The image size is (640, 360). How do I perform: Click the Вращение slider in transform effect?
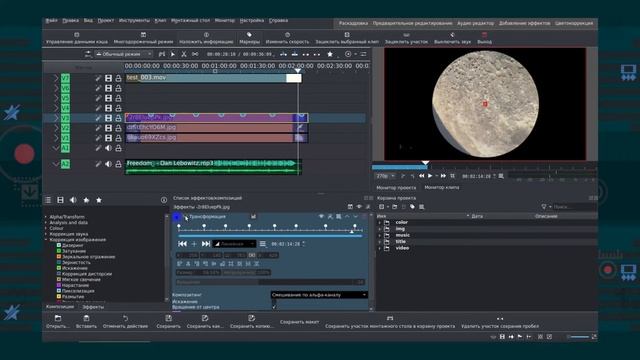tap(270, 282)
